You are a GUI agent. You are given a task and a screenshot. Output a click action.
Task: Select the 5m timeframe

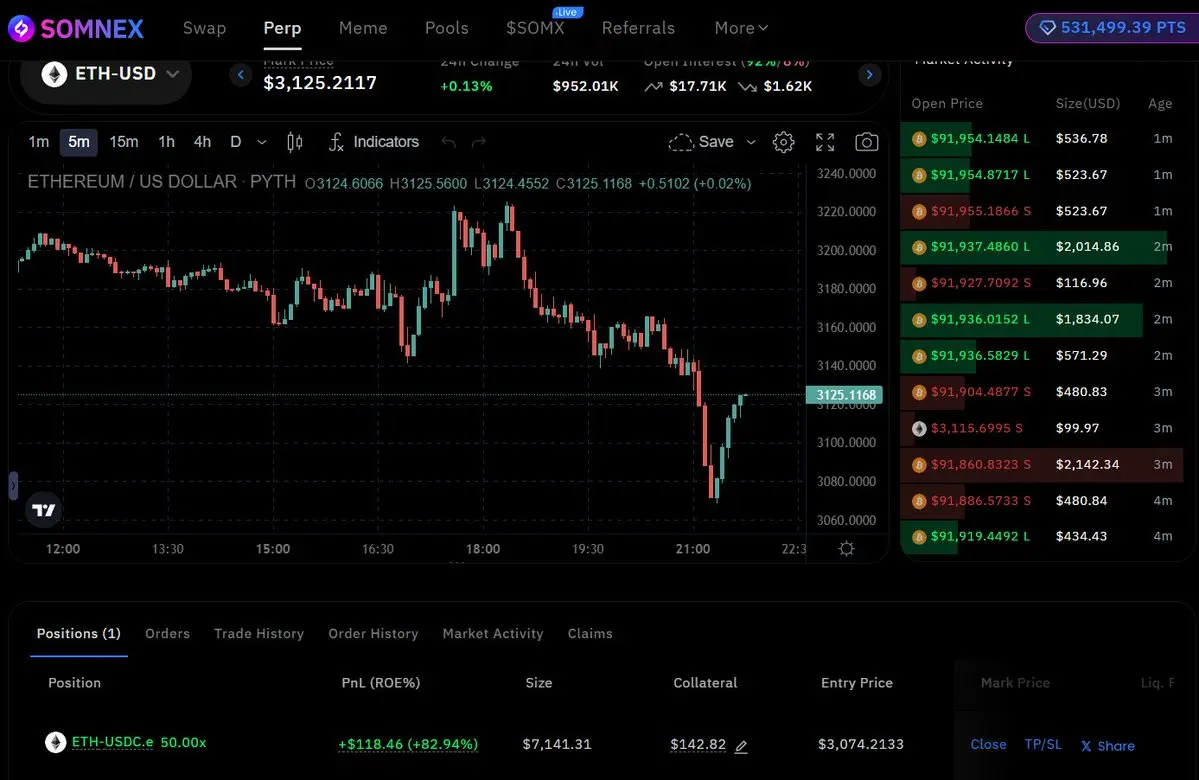[79, 141]
